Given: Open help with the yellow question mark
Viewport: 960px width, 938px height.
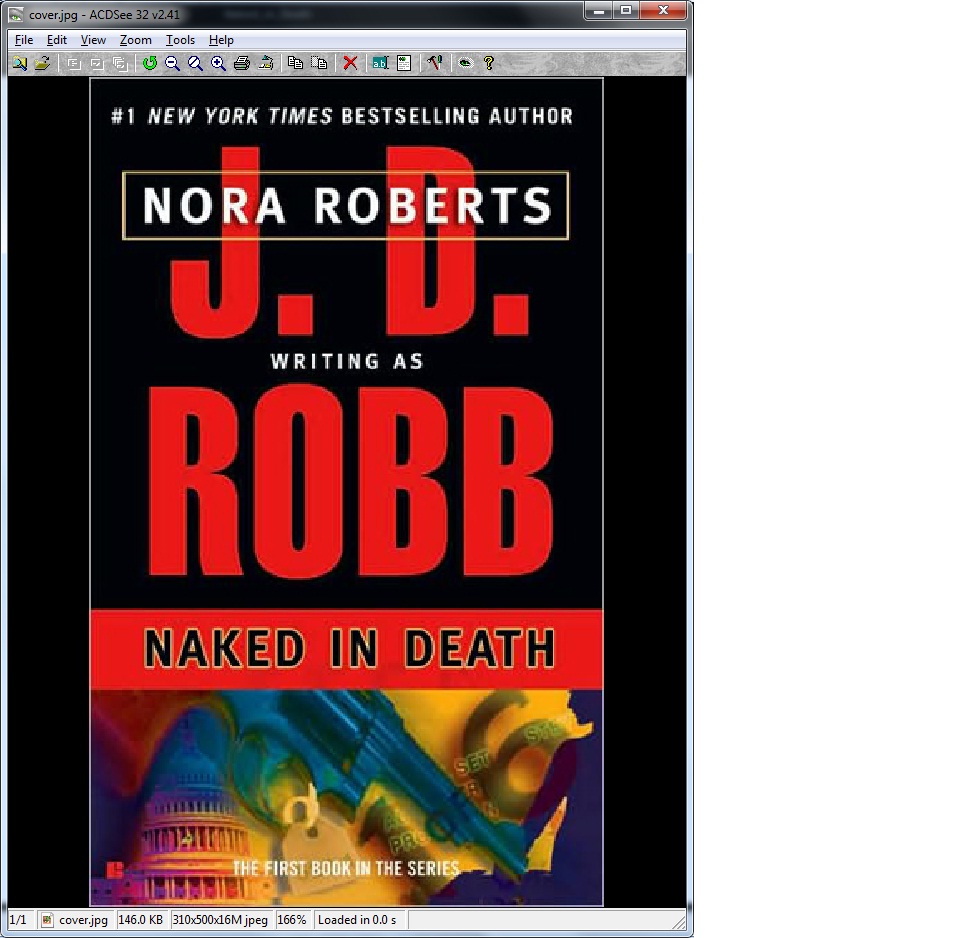Looking at the screenshot, I should coord(489,63).
